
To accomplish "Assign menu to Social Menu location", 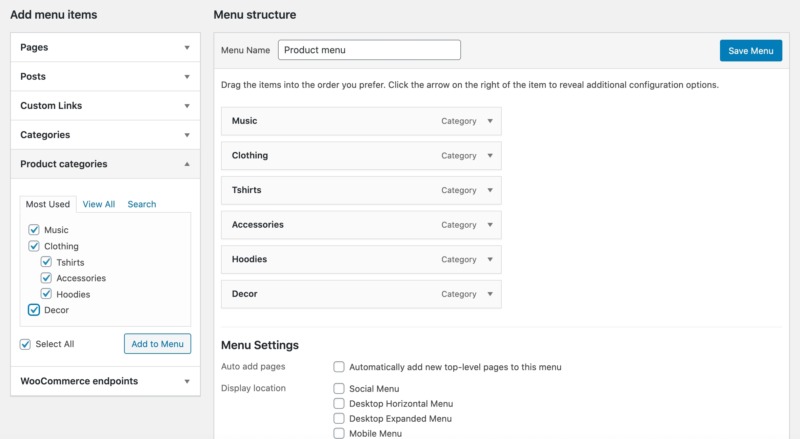I will (x=340, y=388).
